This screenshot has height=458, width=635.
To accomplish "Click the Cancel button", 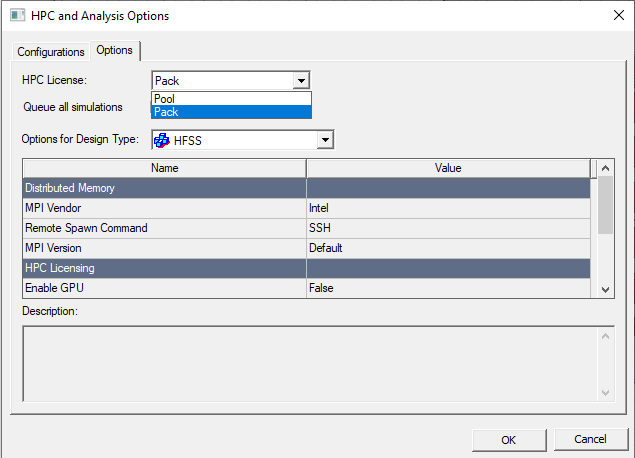I will (x=589, y=439).
